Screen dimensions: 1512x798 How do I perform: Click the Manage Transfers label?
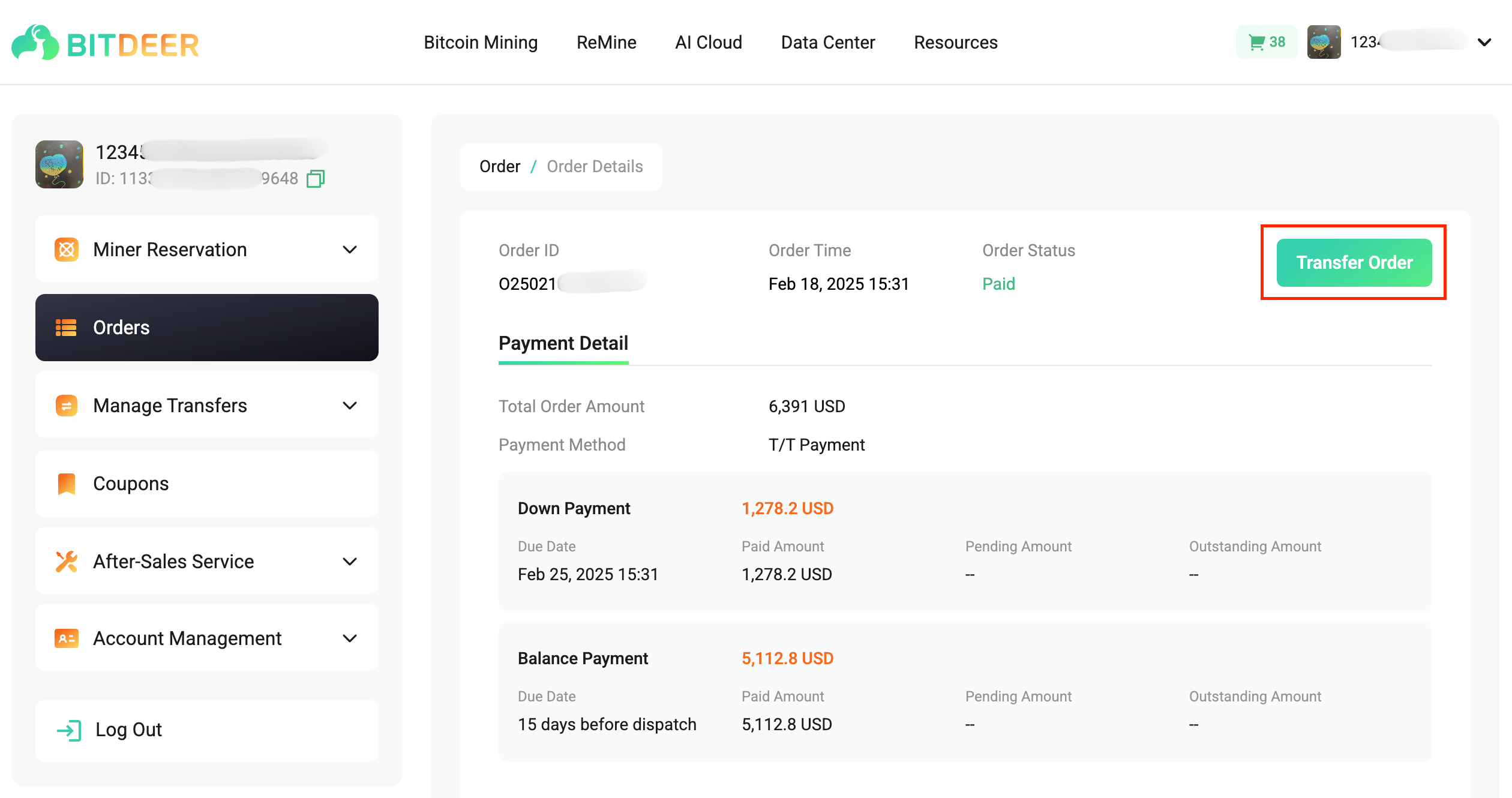[x=170, y=406]
